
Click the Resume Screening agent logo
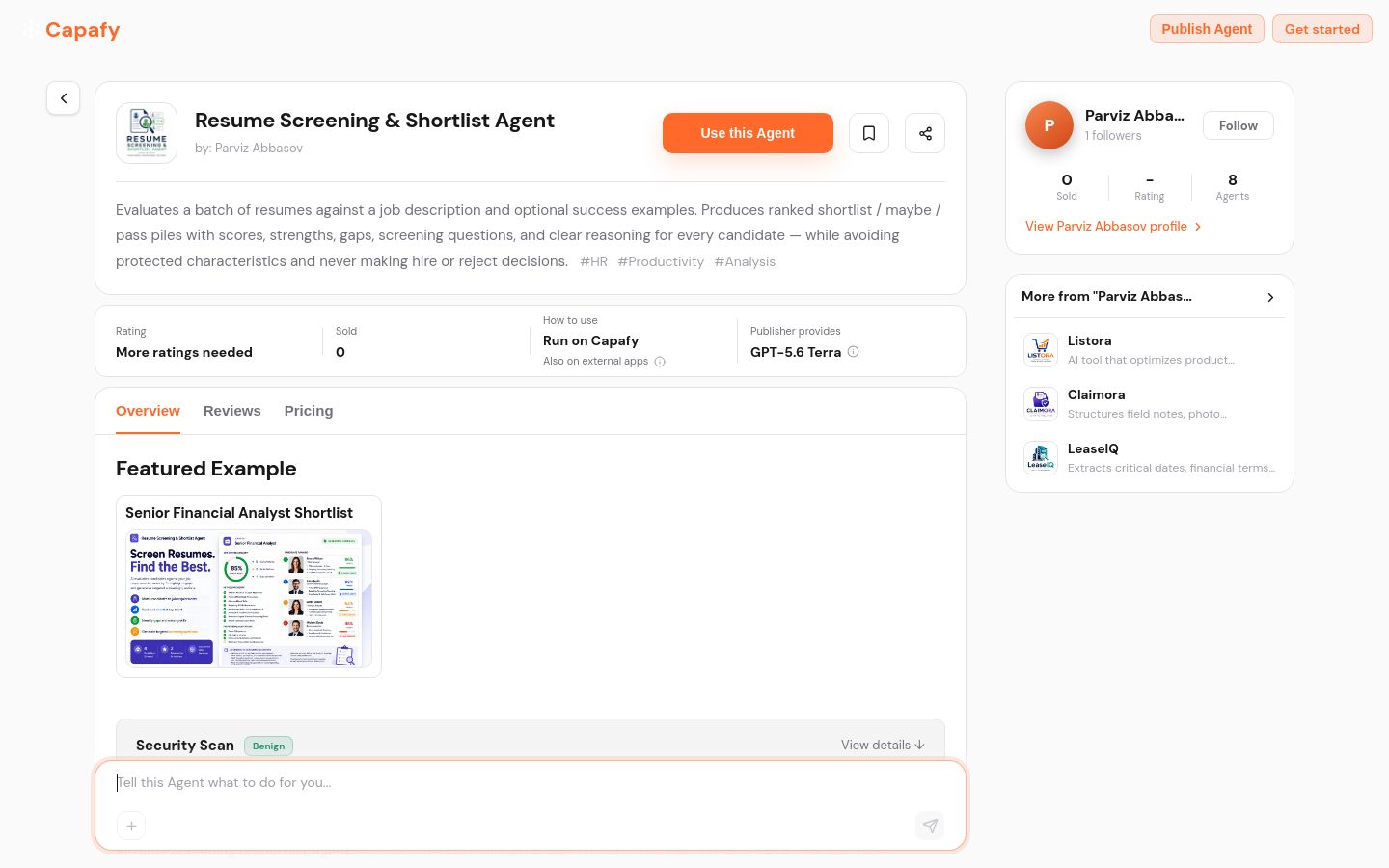point(147,133)
